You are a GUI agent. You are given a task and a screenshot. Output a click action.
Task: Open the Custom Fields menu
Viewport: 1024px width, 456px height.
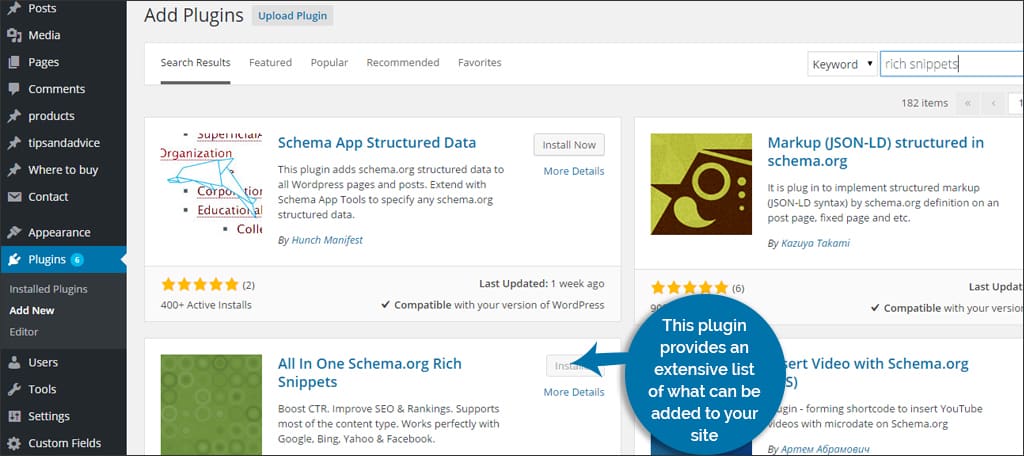coord(63,443)
